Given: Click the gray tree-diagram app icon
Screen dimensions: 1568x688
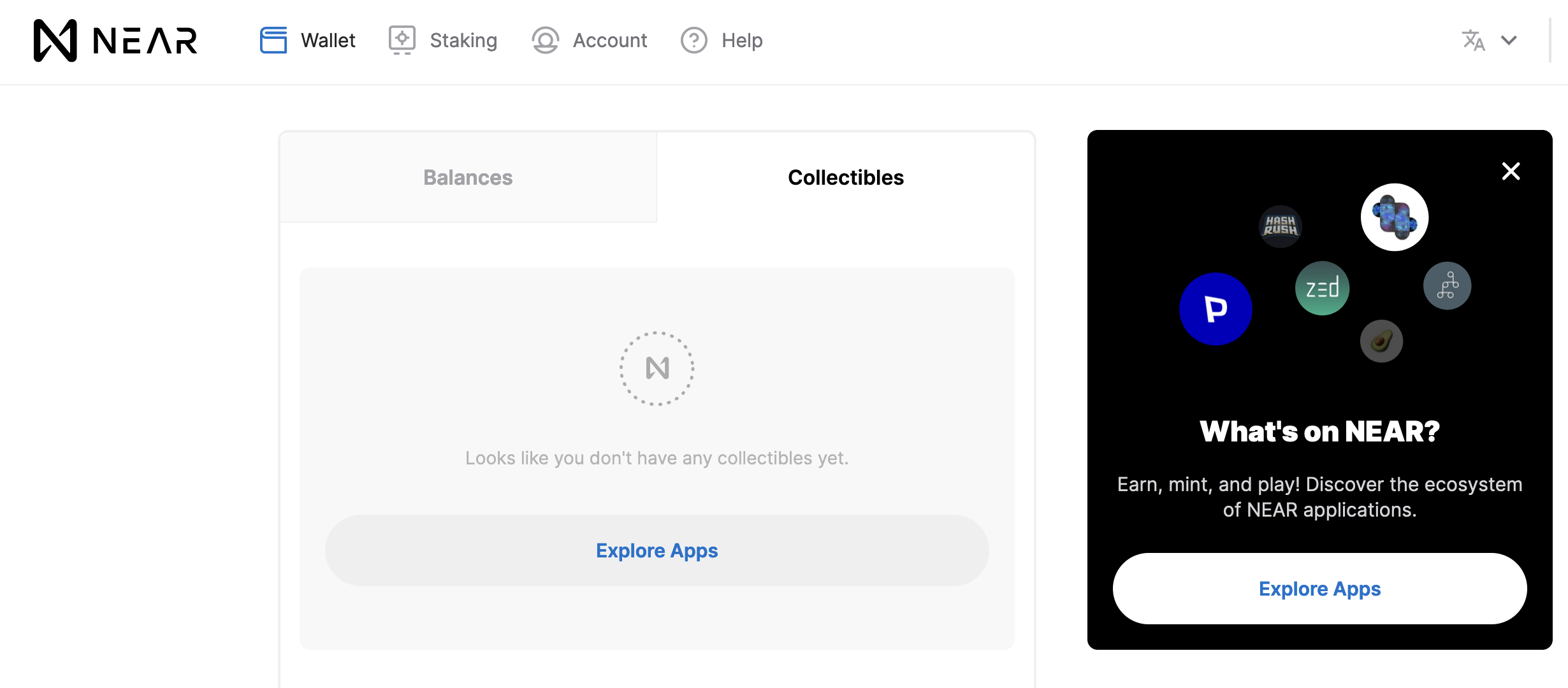Looking at the screenshot, I should 1448,286.
